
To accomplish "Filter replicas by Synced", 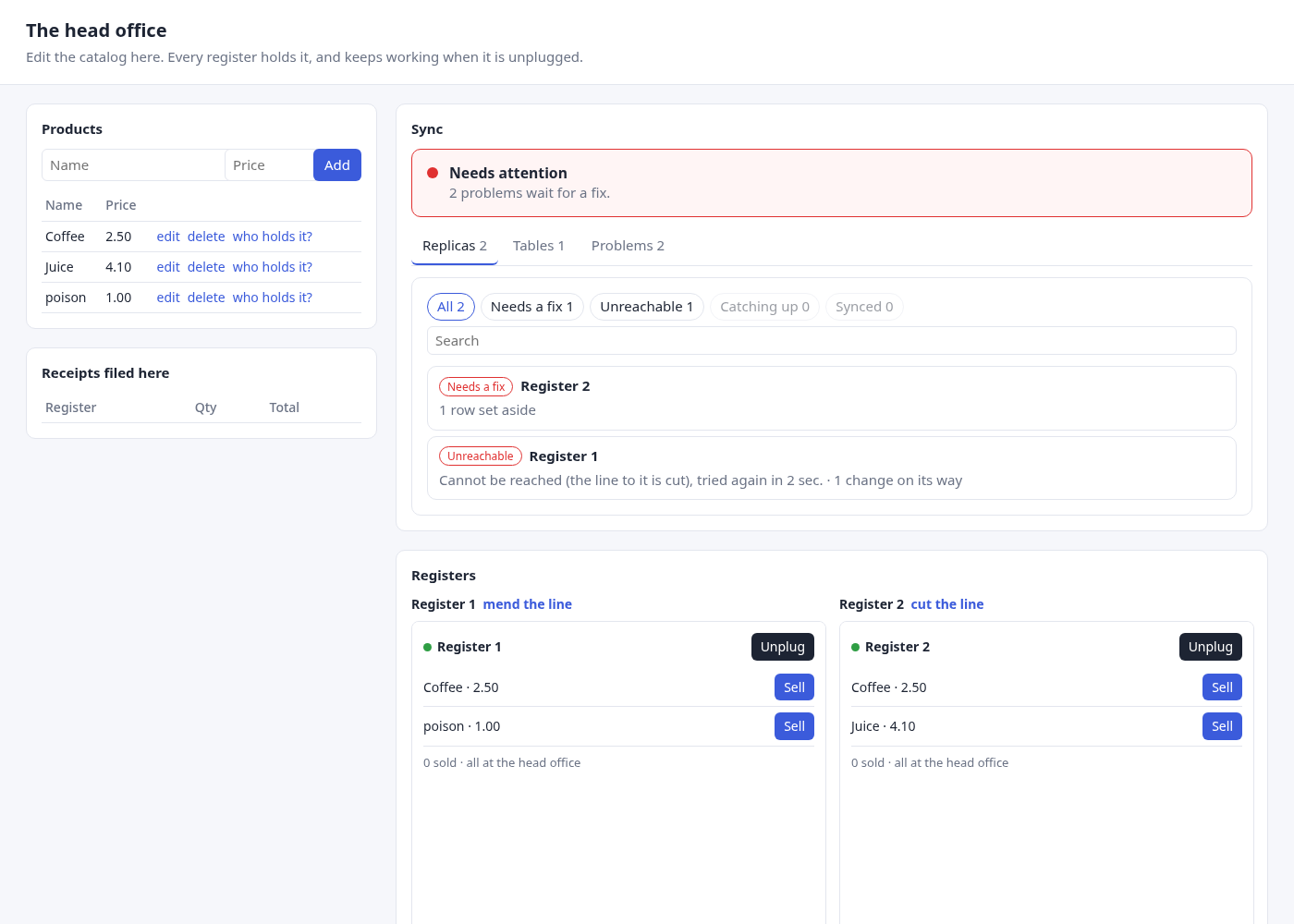I will point(864,307).
